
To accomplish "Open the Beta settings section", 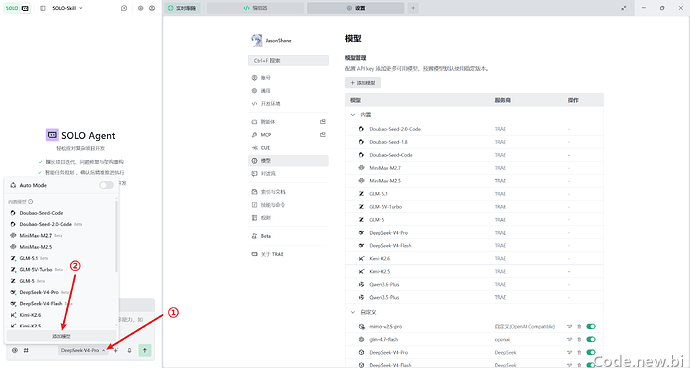I will pyautogui.click(x=288, y=236).
